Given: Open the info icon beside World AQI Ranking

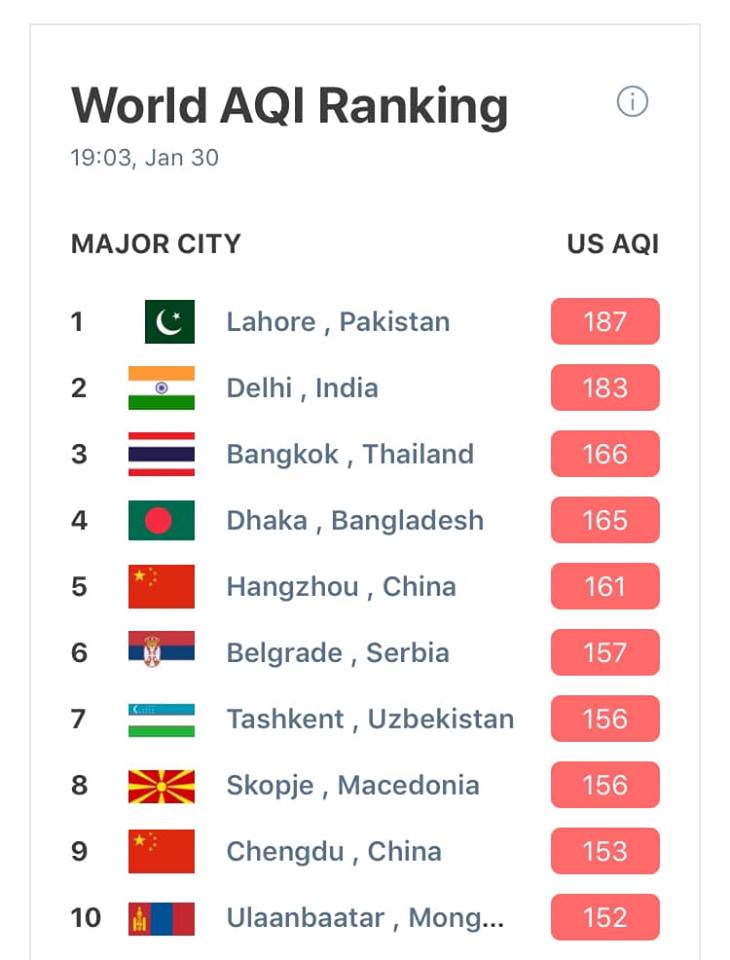Looking at the screenshot, I should click(x=632, y=102).
